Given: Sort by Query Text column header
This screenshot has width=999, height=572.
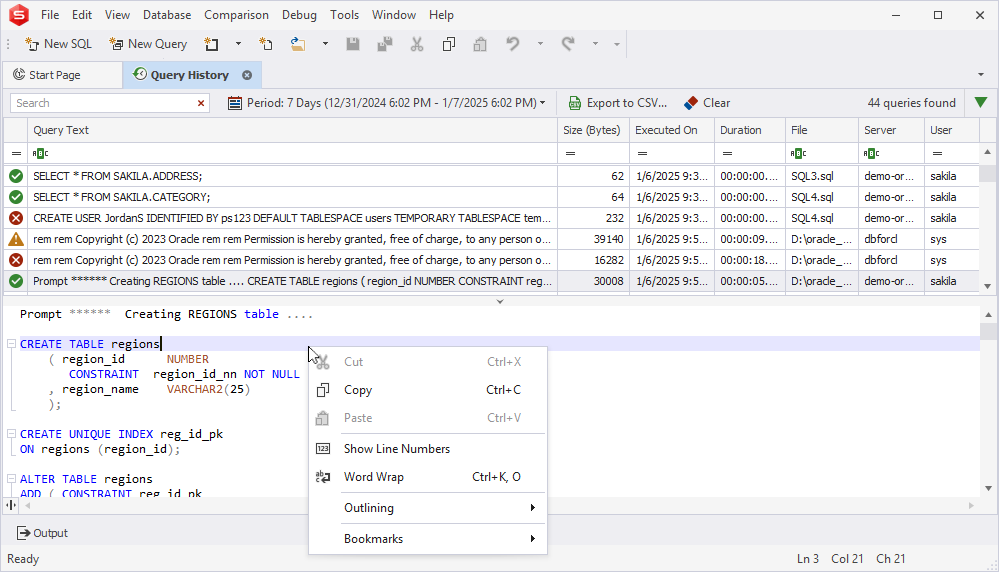Looking at the screenshot, I should [292, 130].
